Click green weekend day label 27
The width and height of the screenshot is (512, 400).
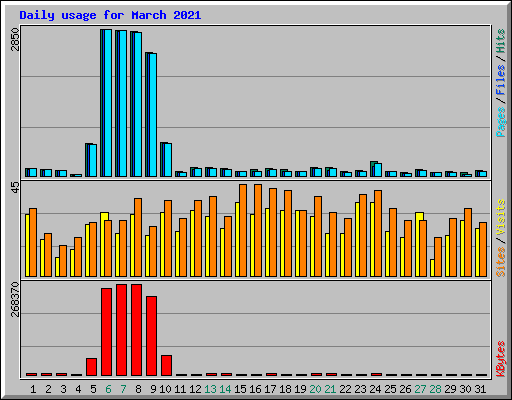coord(420,389)
